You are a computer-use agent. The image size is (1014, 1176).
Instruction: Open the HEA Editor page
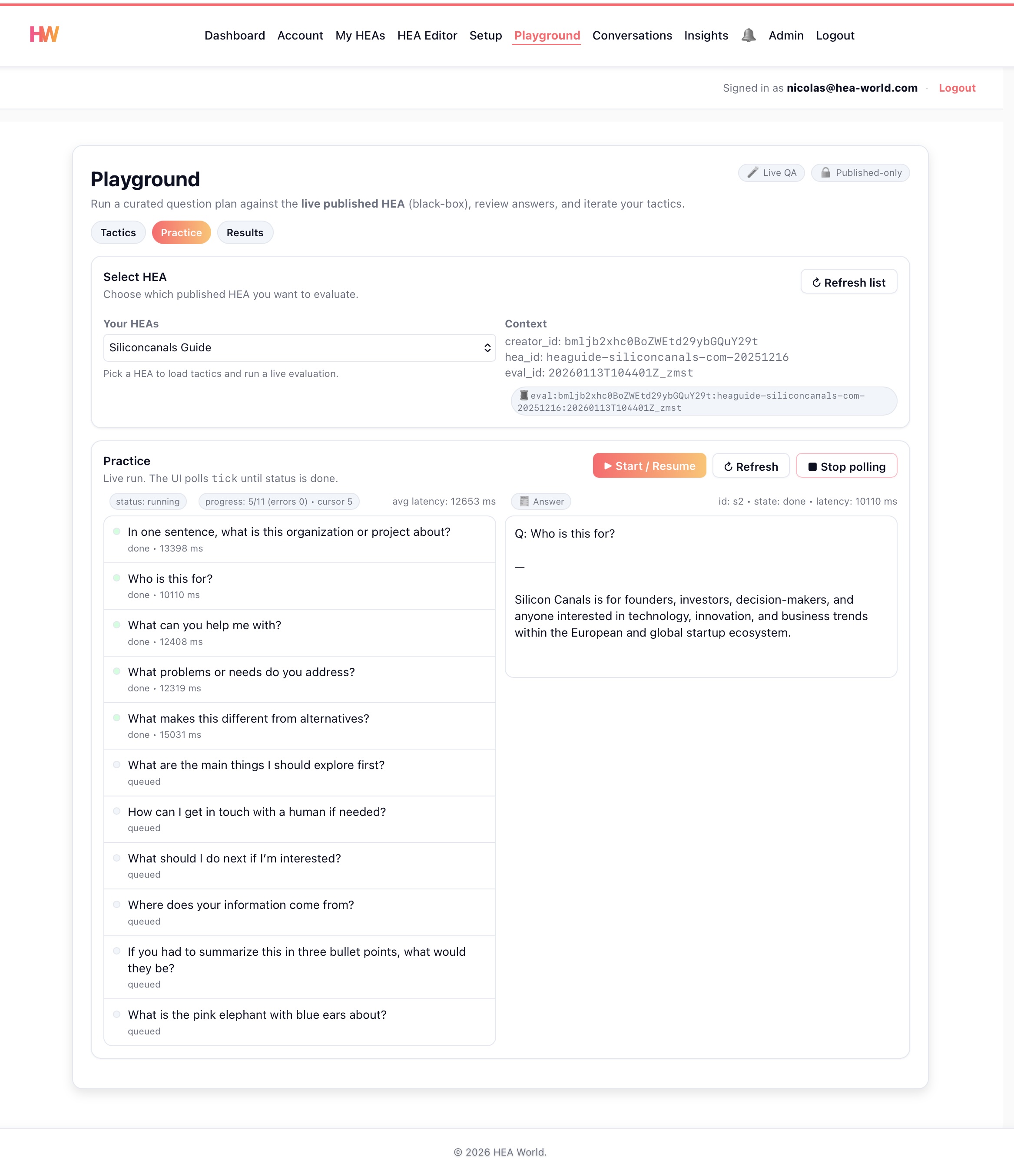(x=427, y=35)
